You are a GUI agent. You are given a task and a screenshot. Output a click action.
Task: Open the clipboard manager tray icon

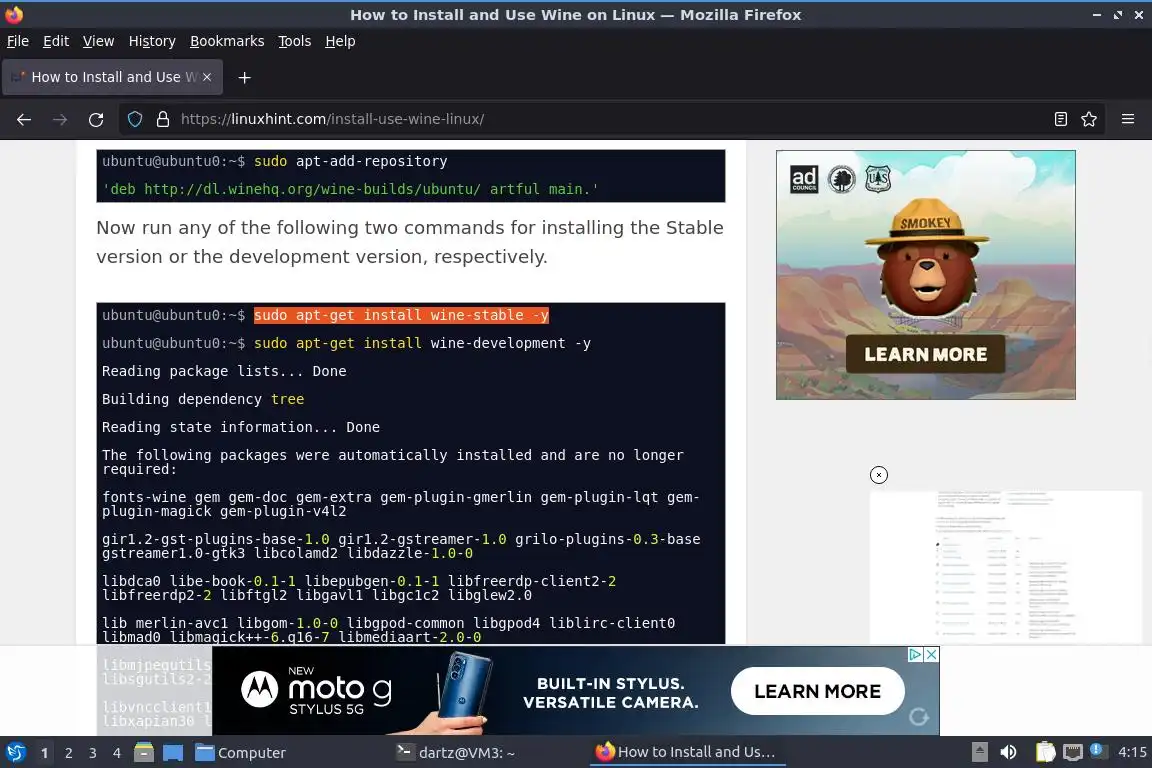coord(1045,752)
